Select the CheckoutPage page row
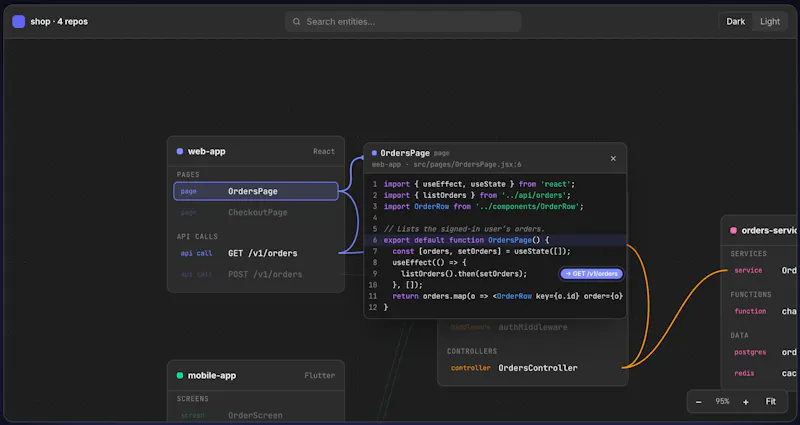Screen dimensions: 800x425 tap(256, 212)
